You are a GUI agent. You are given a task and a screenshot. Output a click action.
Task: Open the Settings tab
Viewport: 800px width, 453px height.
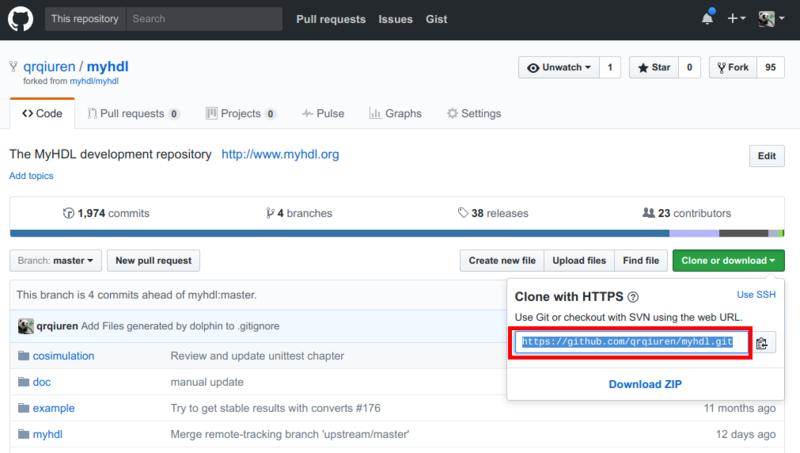474,113
